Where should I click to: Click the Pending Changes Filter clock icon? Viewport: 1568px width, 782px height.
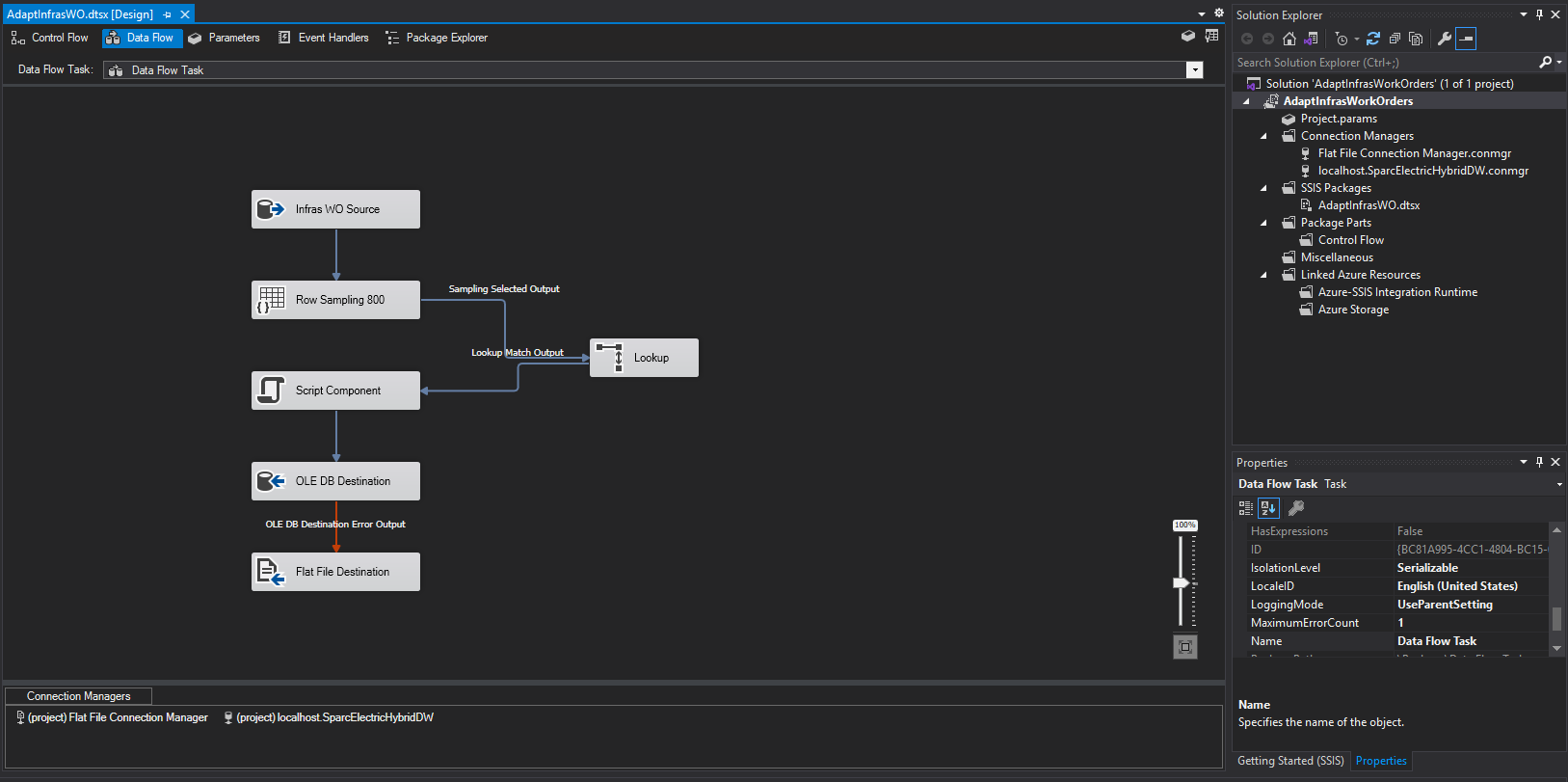coord(1342,39)
